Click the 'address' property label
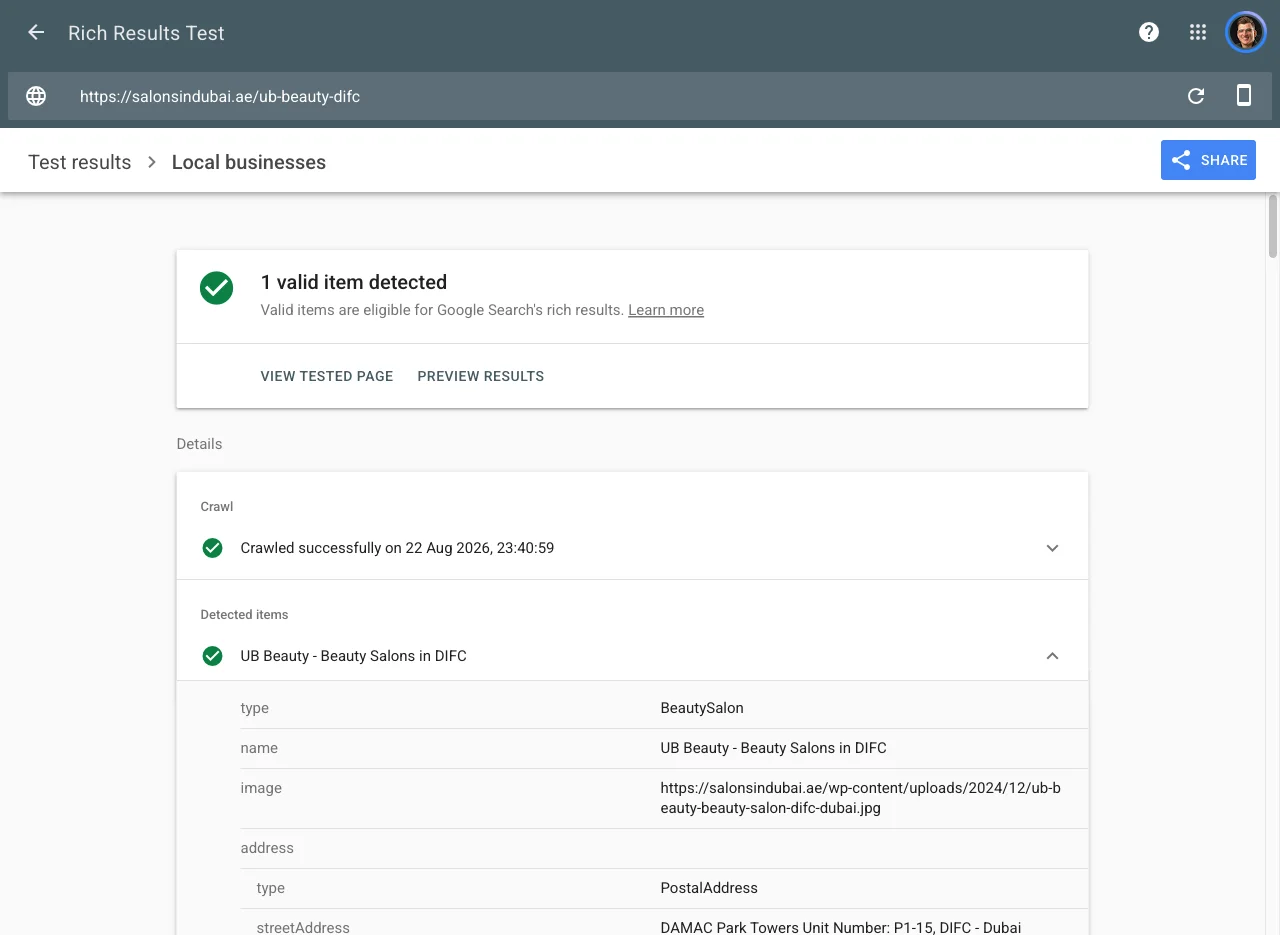 (x=267, y=848)
